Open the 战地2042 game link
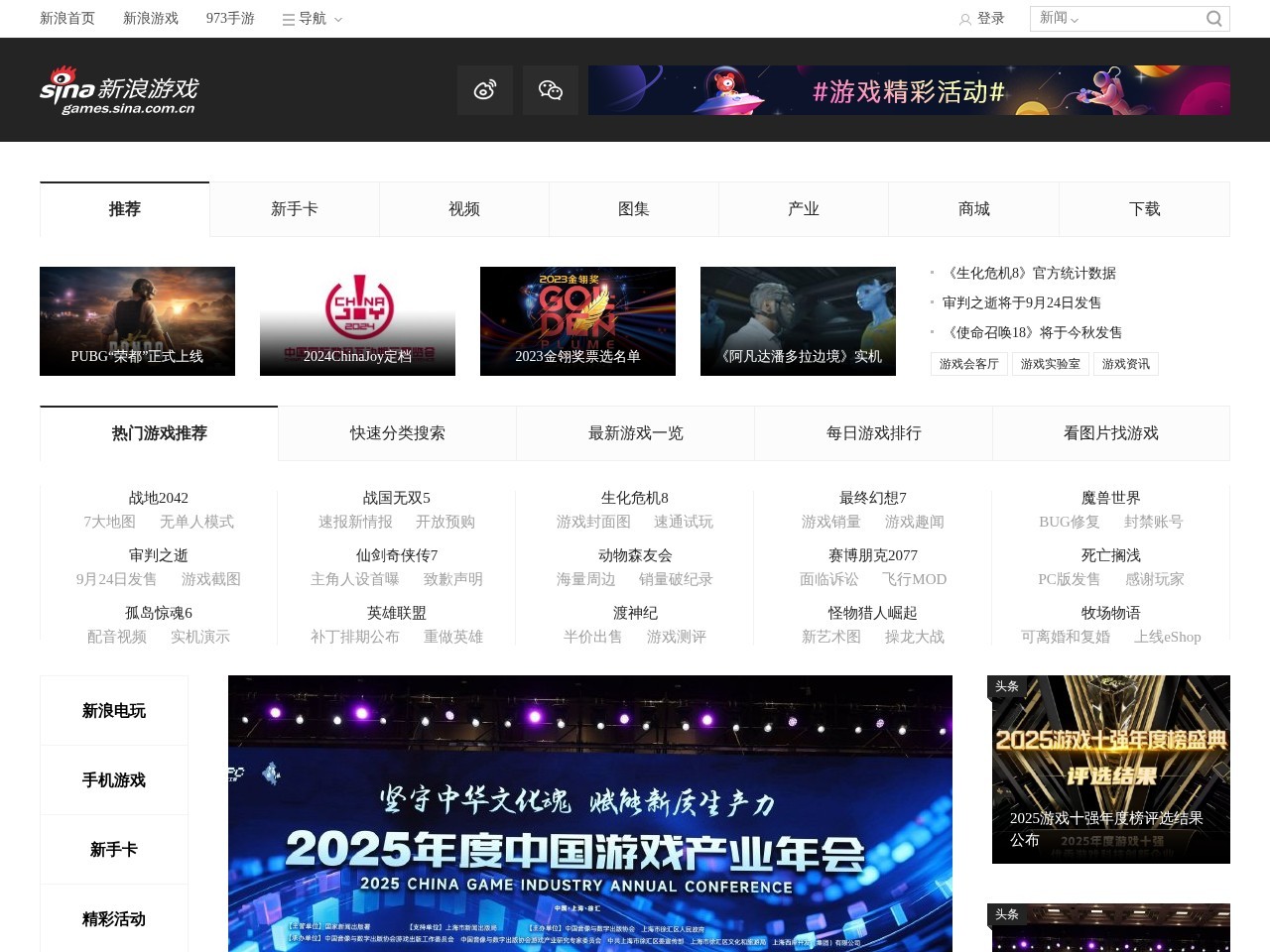 [159, 498]
